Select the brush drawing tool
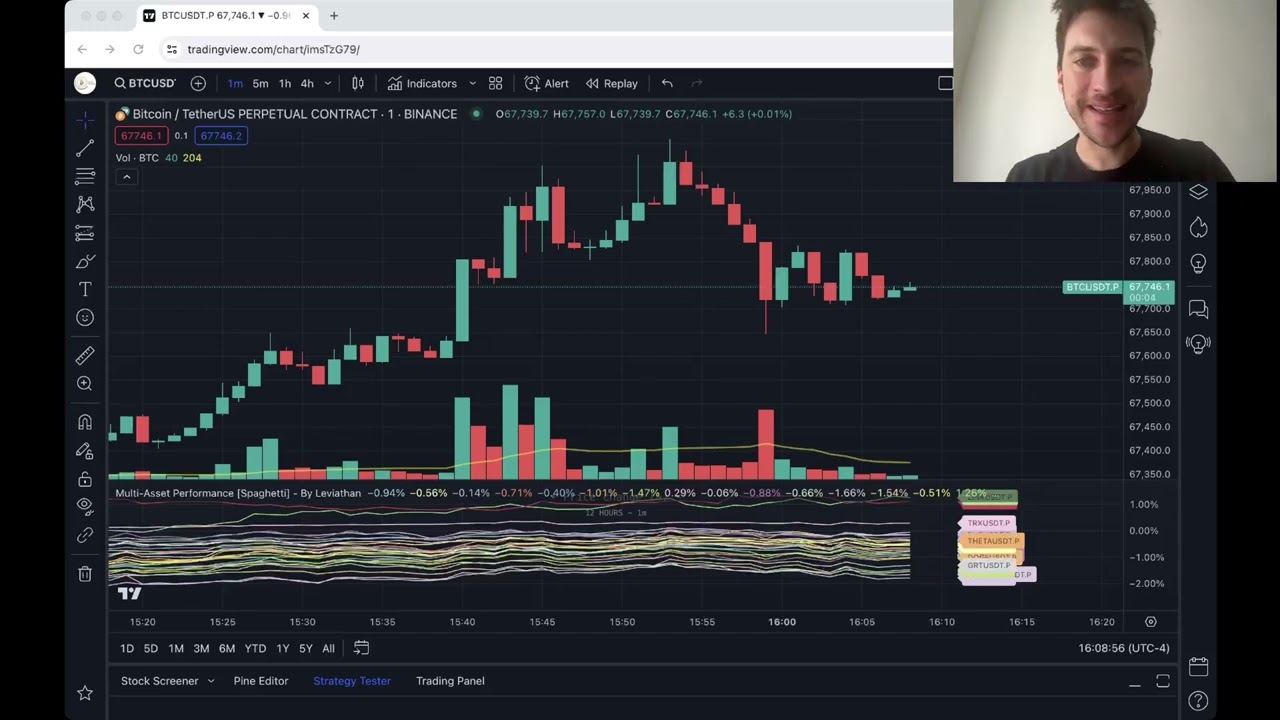The height and width of the screenshot is (720, 1280). coord(85,261)
